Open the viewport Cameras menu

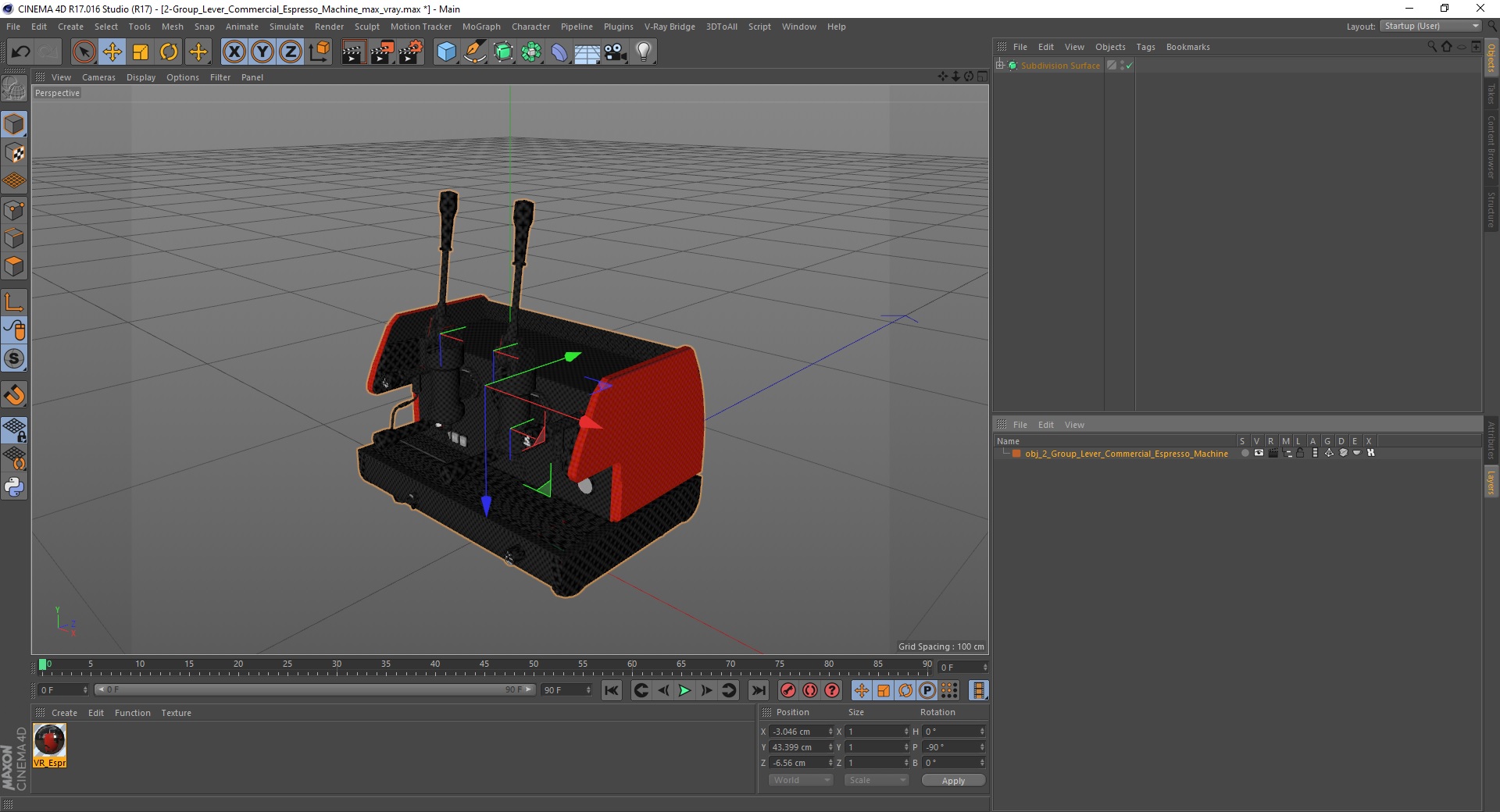(x=98, y=77)
